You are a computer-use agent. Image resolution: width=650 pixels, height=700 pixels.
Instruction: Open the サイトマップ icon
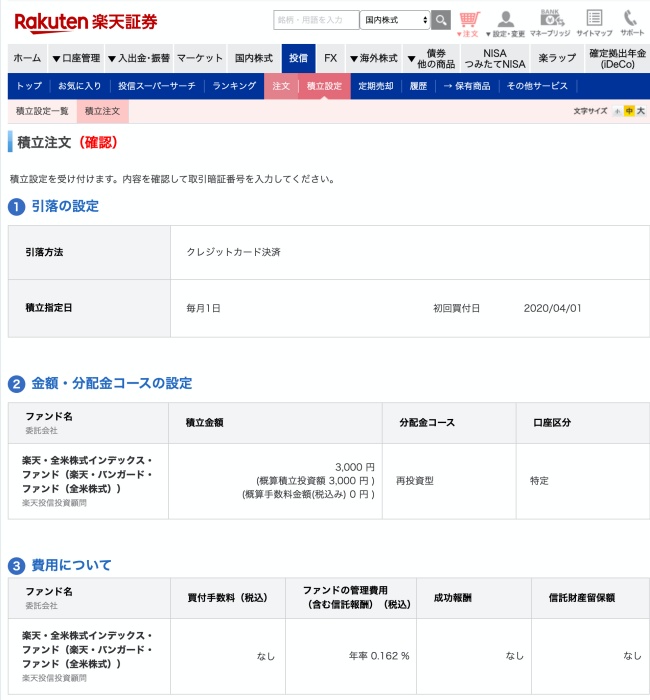pyautogui.click(x=594, y=24)
